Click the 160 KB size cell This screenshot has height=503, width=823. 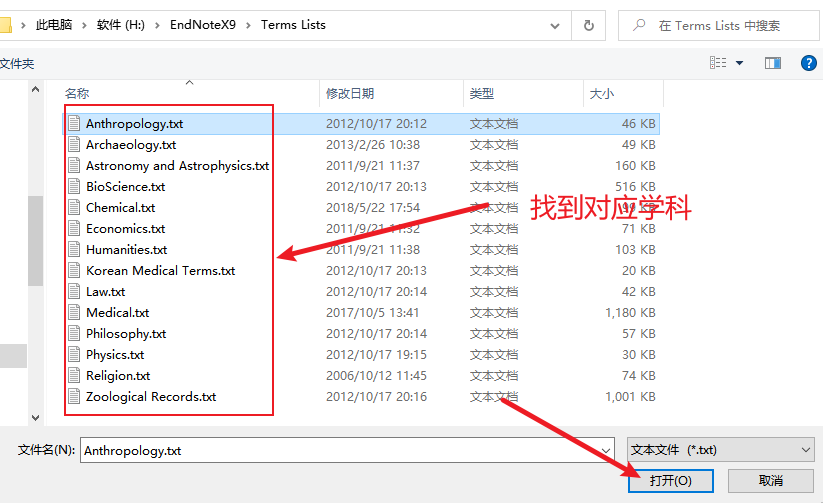click(x=635, y=165)
